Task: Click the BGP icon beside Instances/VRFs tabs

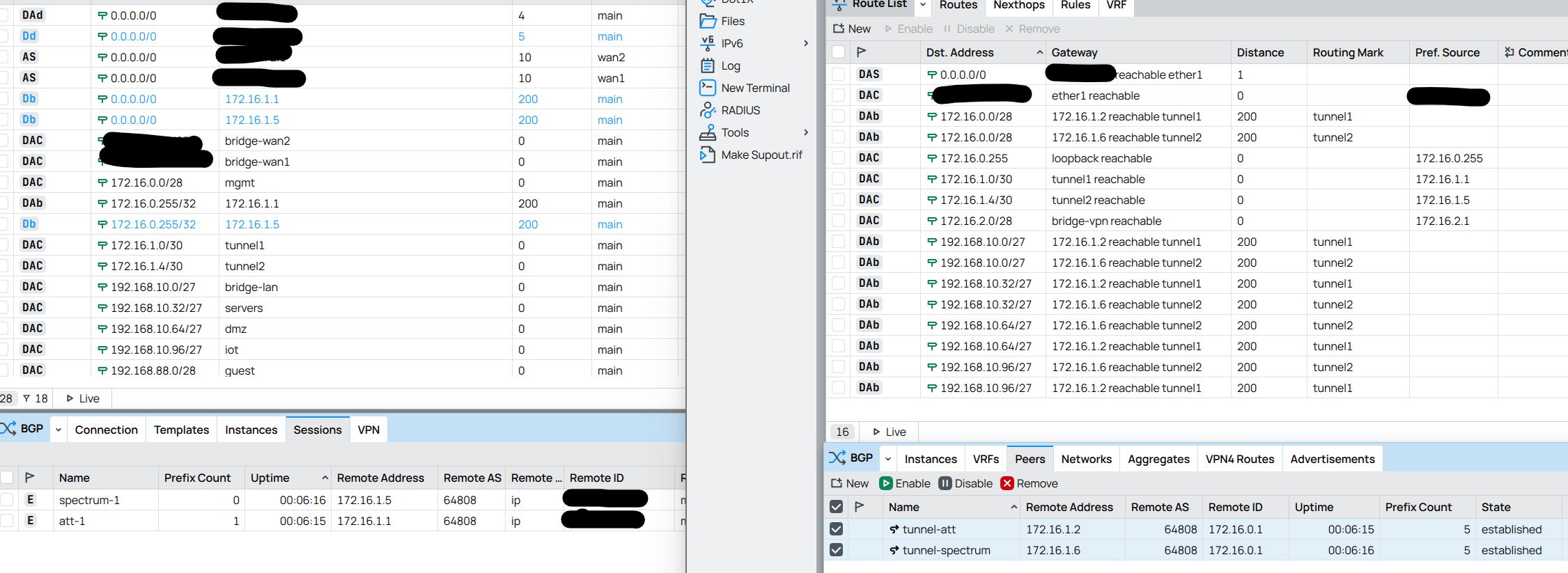Action: point(837,457)
